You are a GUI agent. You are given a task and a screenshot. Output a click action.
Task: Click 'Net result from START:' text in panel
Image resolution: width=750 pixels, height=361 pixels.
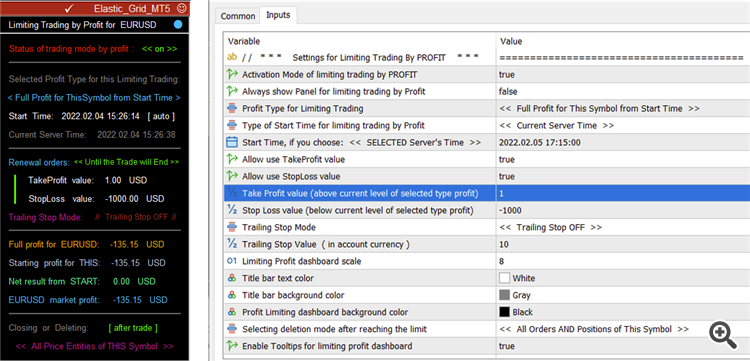pyautogui.click(x=54, y=282)
